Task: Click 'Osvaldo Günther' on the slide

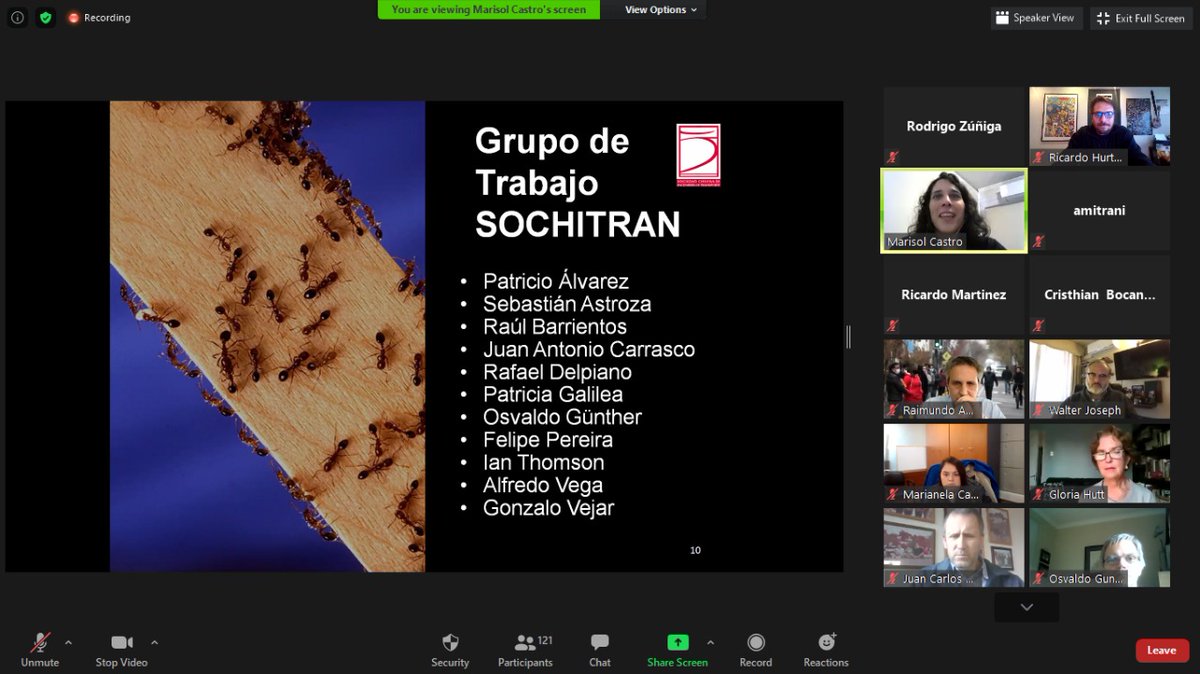Action: [x=562, y=417]
